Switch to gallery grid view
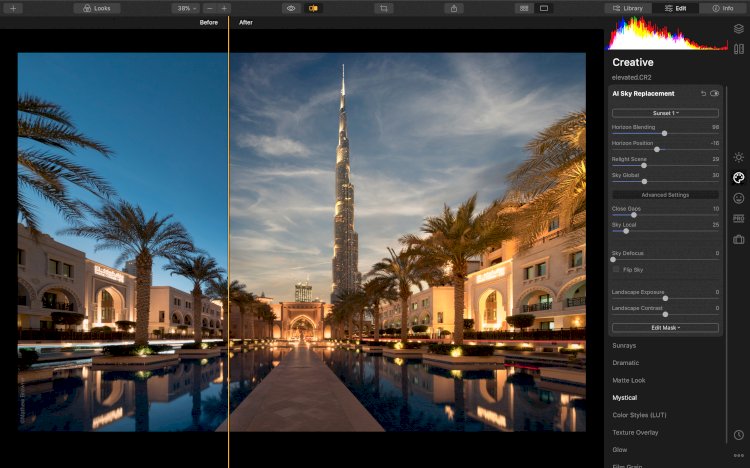The image size is (750, 468). (524, 8)
